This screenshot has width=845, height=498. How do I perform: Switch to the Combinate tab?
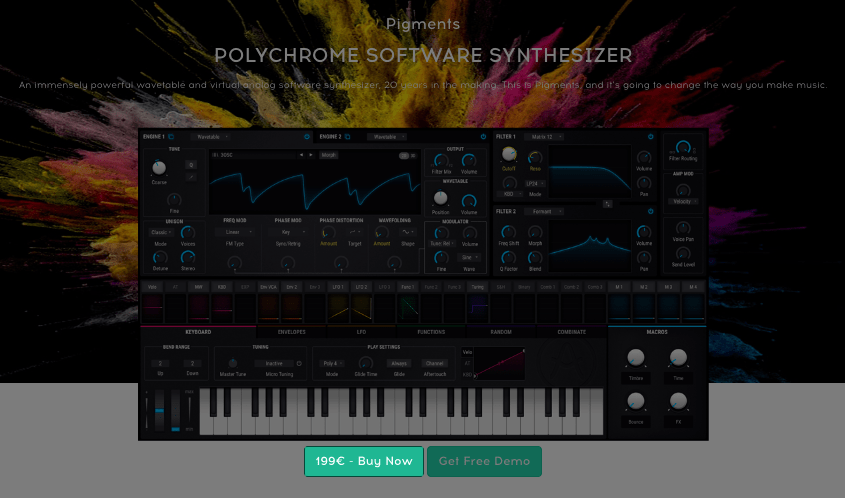coord(571,332)
